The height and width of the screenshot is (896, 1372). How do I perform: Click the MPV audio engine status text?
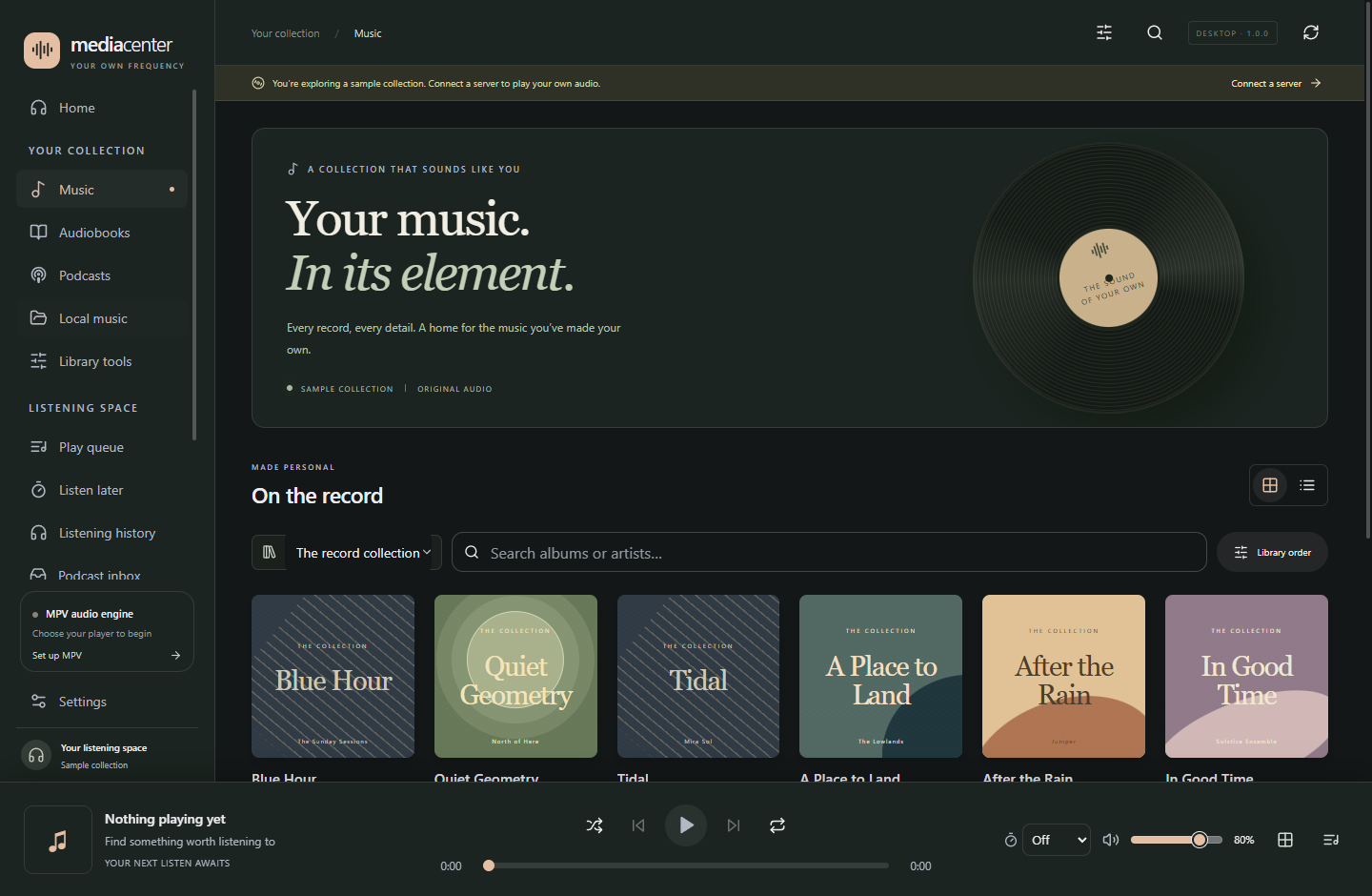tap(90, 614)
